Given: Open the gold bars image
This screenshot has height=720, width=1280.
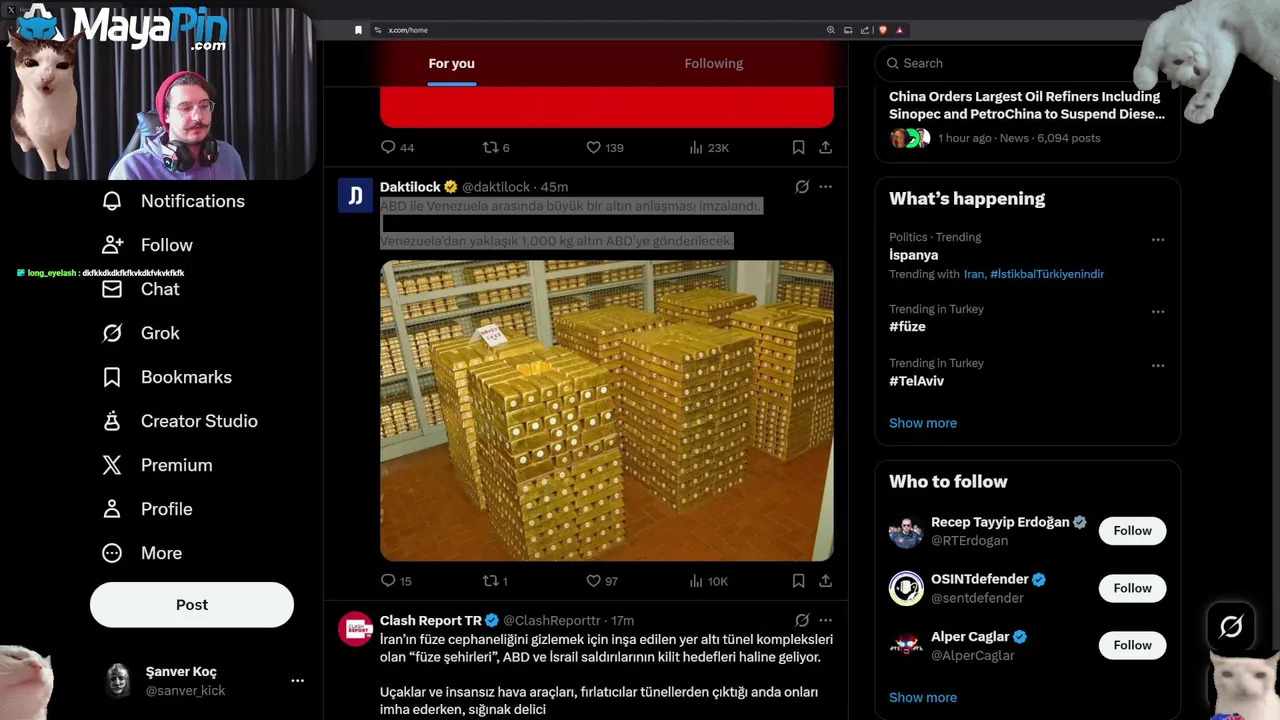Looking at the screenshot, I should click(x=607, y=411).
